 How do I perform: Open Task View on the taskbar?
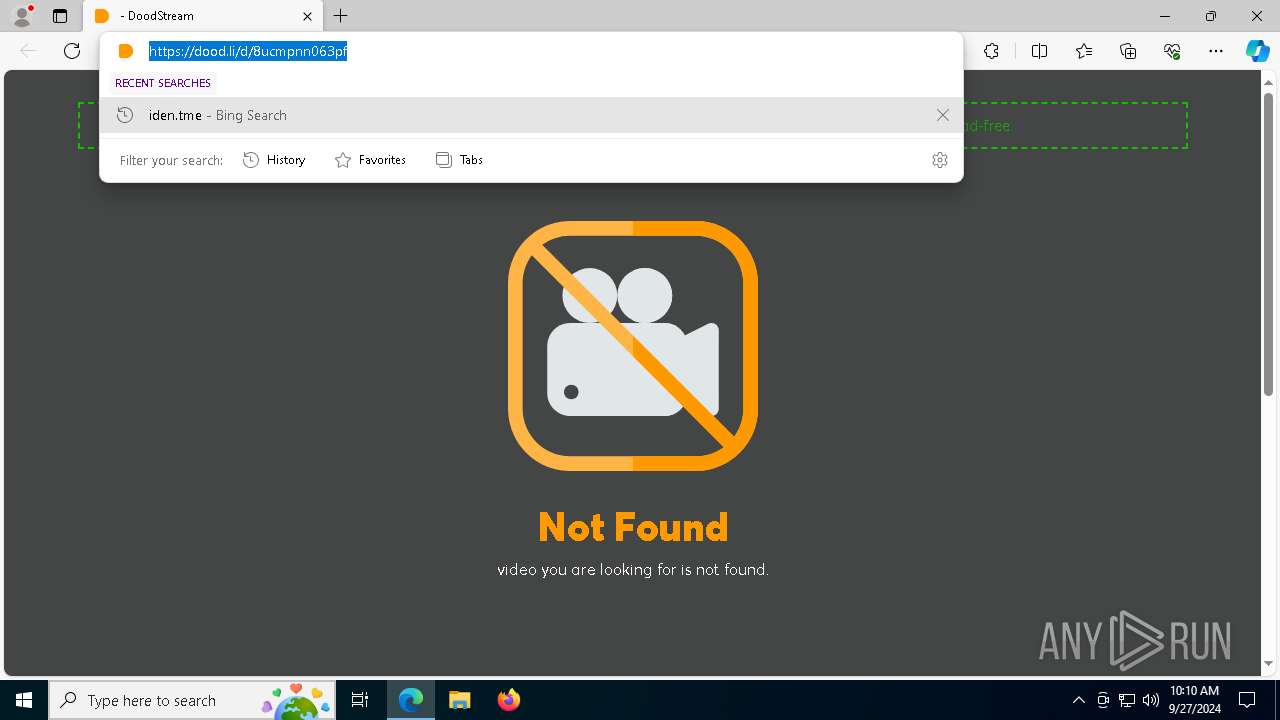[x=360, y=700]
